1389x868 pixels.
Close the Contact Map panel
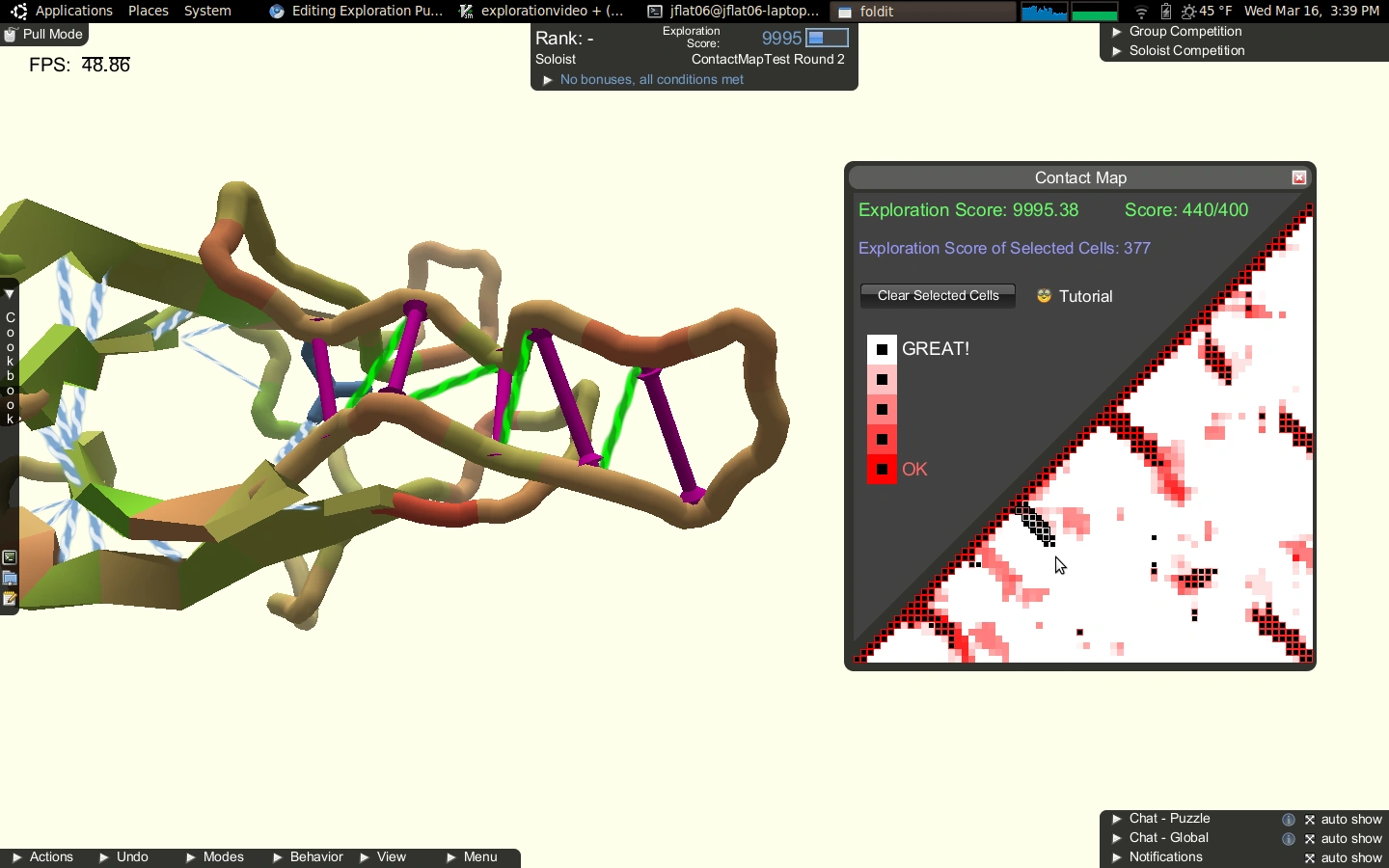(1299, 178)
